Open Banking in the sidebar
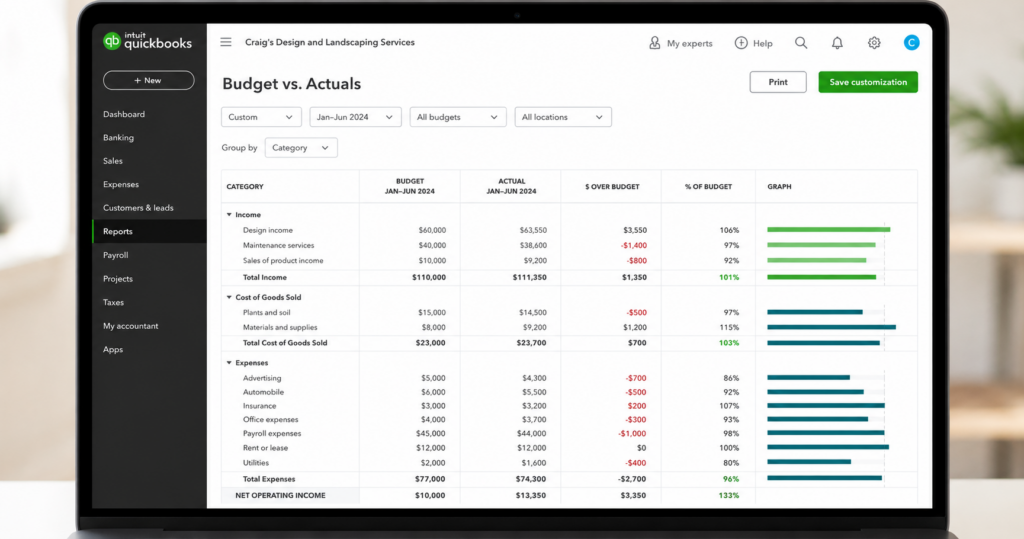1024x539 pixels. 118,138
